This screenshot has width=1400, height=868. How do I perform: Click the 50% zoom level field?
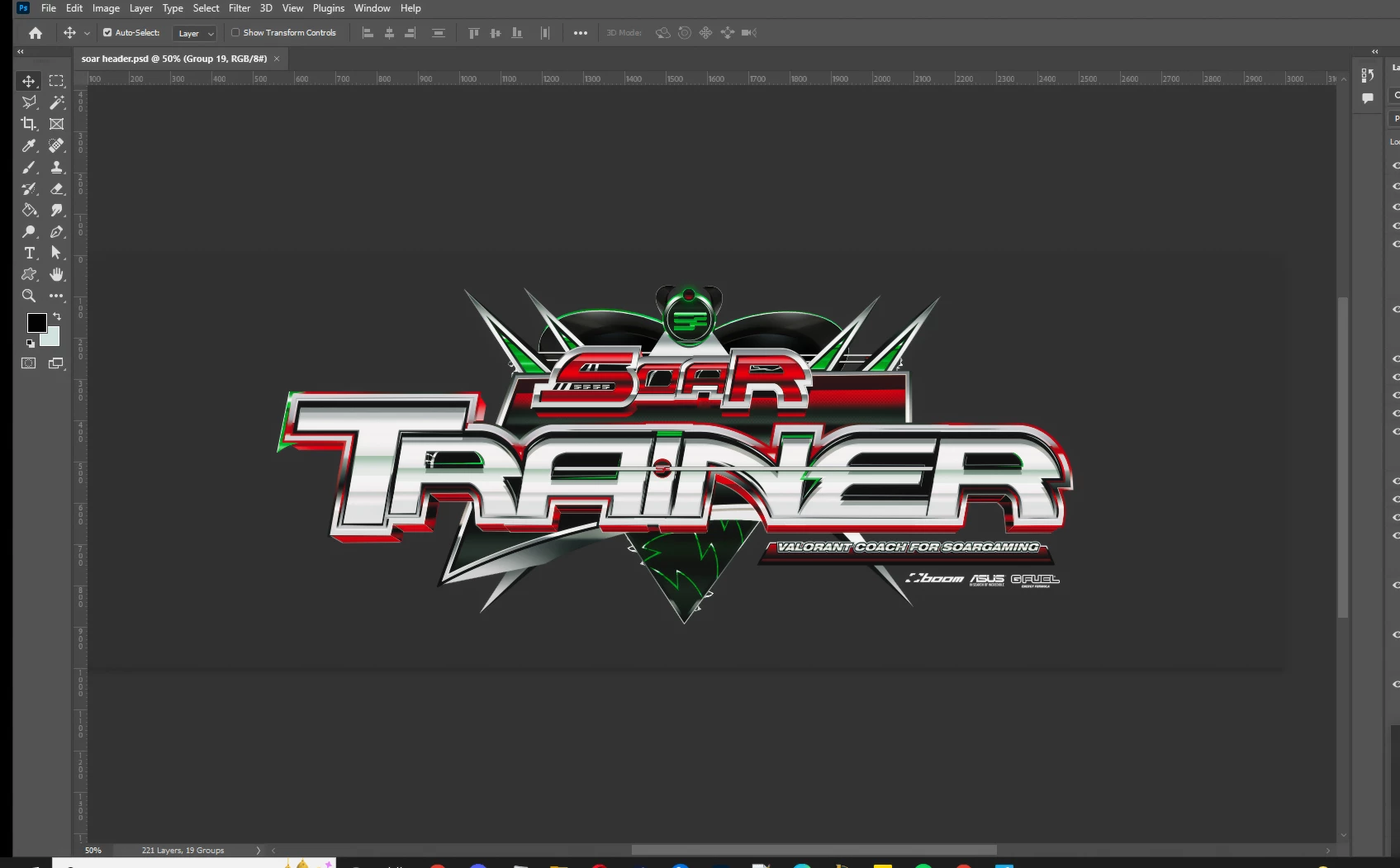[x=93, y=850]
